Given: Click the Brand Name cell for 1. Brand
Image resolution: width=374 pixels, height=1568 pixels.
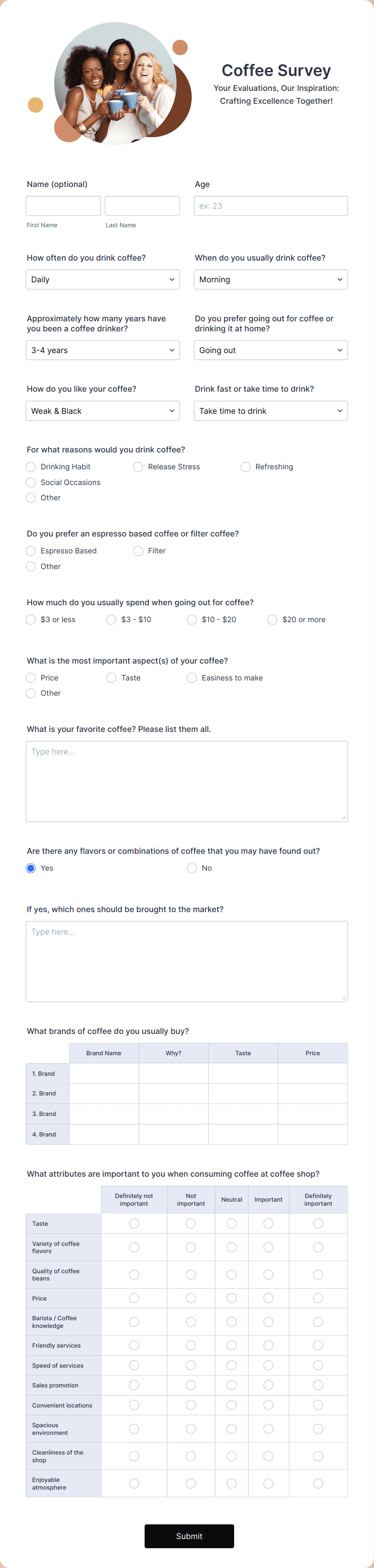Looking at the screenshot, I should click(x=103, y=1073).
